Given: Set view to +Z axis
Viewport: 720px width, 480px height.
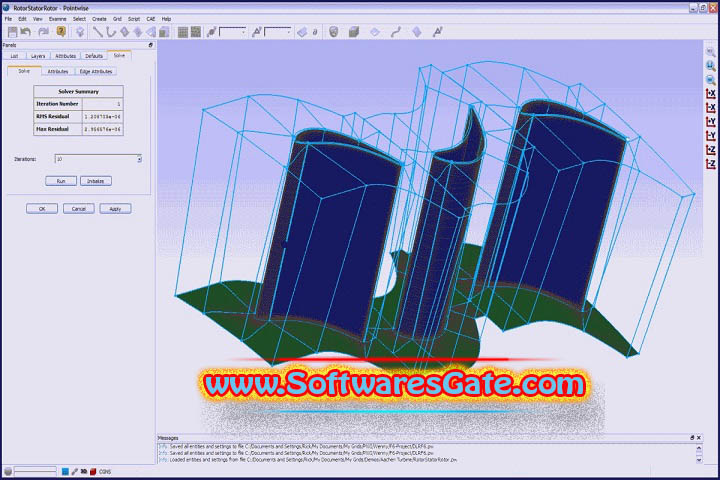Looking at the screenshot, I should click(x=710, y=150).
